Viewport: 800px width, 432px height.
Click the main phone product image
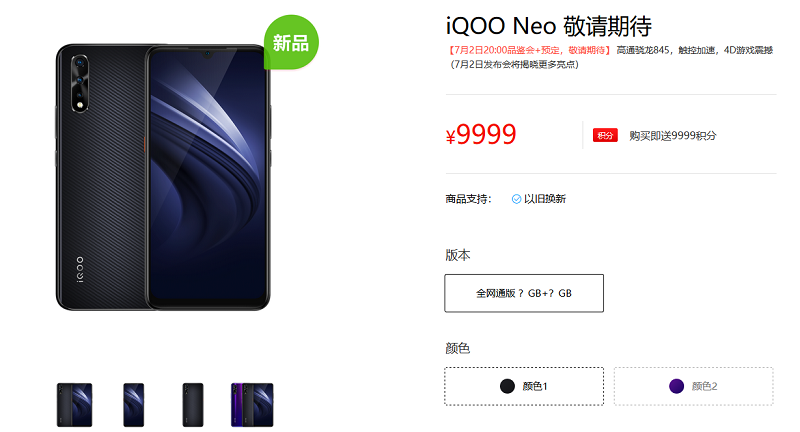click(163, 177)
